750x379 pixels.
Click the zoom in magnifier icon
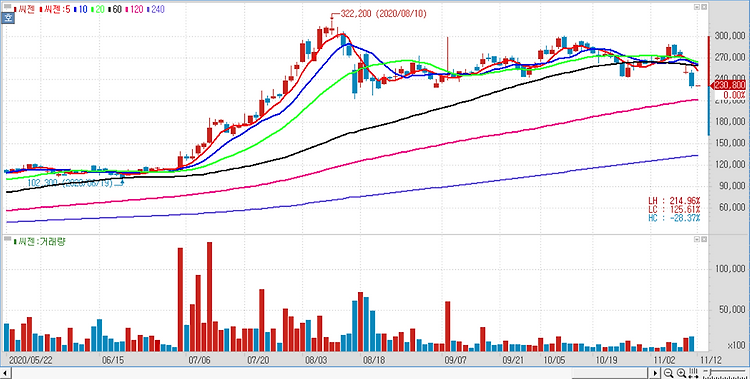pyautogui.click(x=681, y=373)
